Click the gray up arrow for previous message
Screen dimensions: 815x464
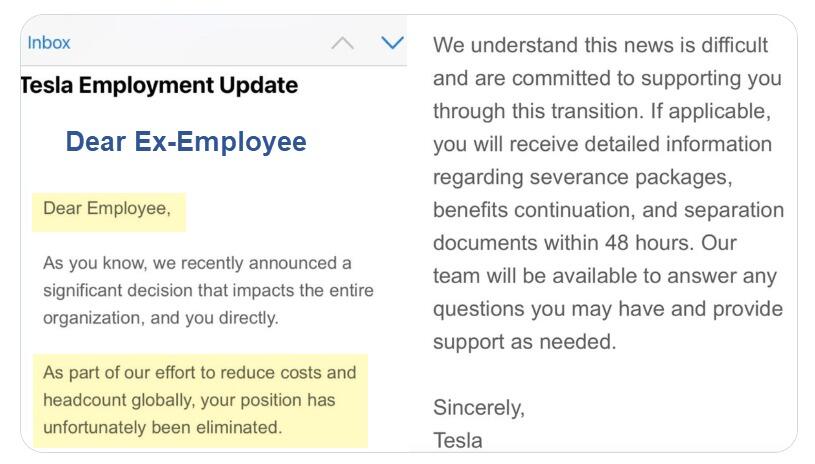pyautogui.click(x=342, y=43)
